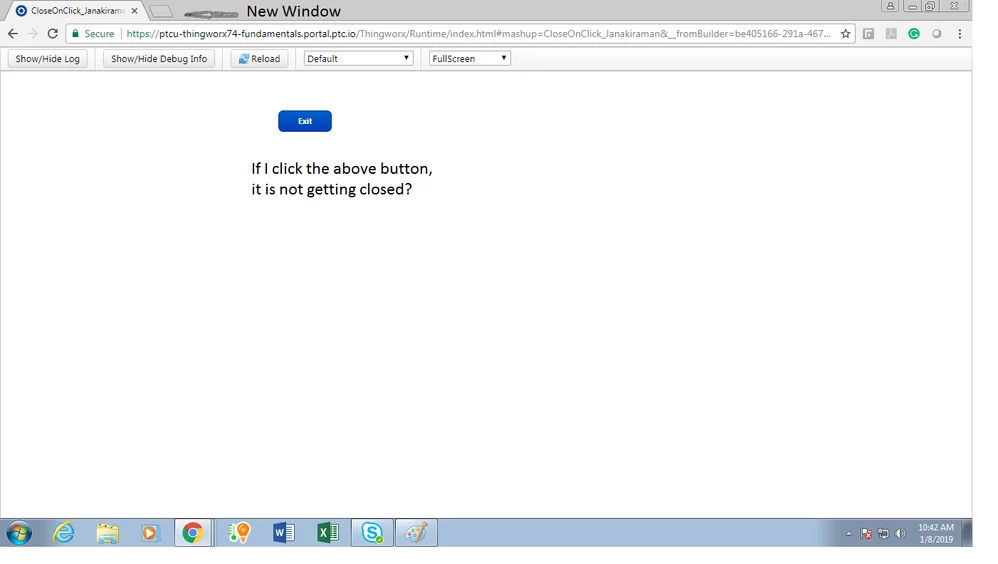Click the Action Center flag icon
The image size is (998, 564).
point(866,533)
